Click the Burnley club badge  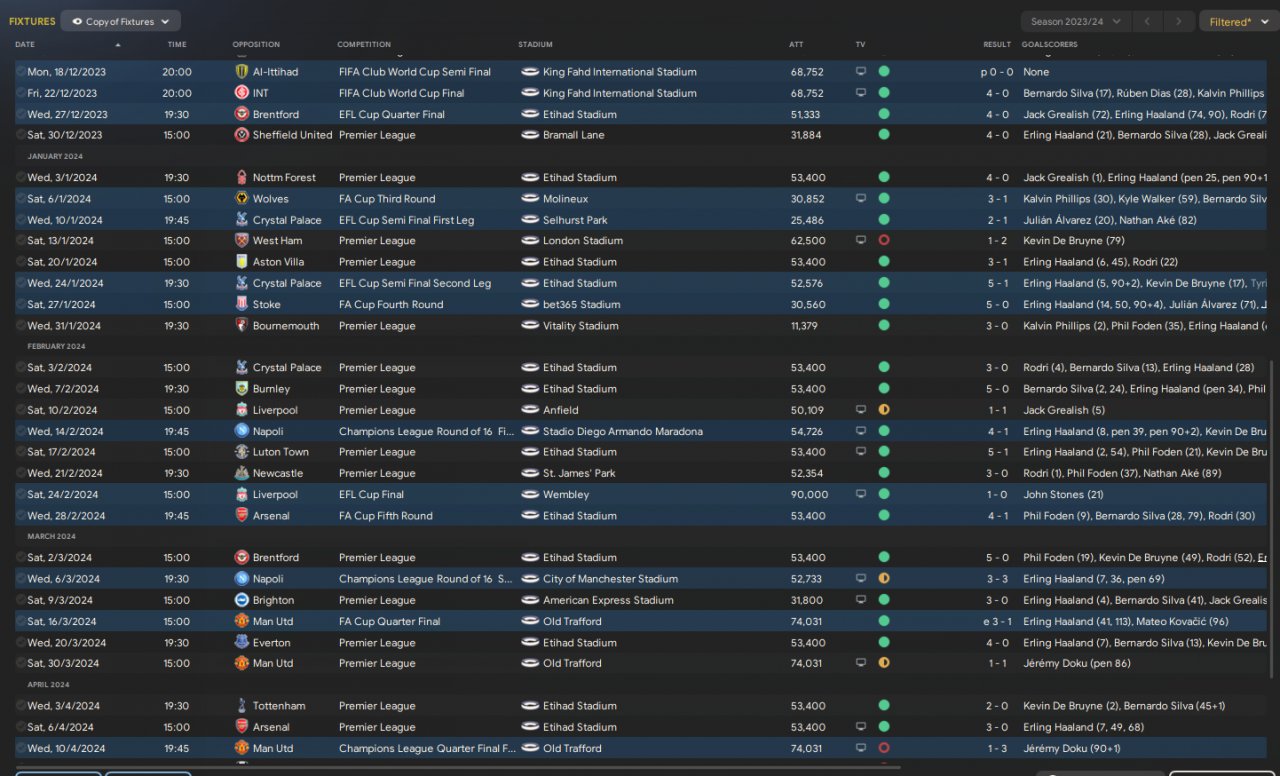coord(241,389)
